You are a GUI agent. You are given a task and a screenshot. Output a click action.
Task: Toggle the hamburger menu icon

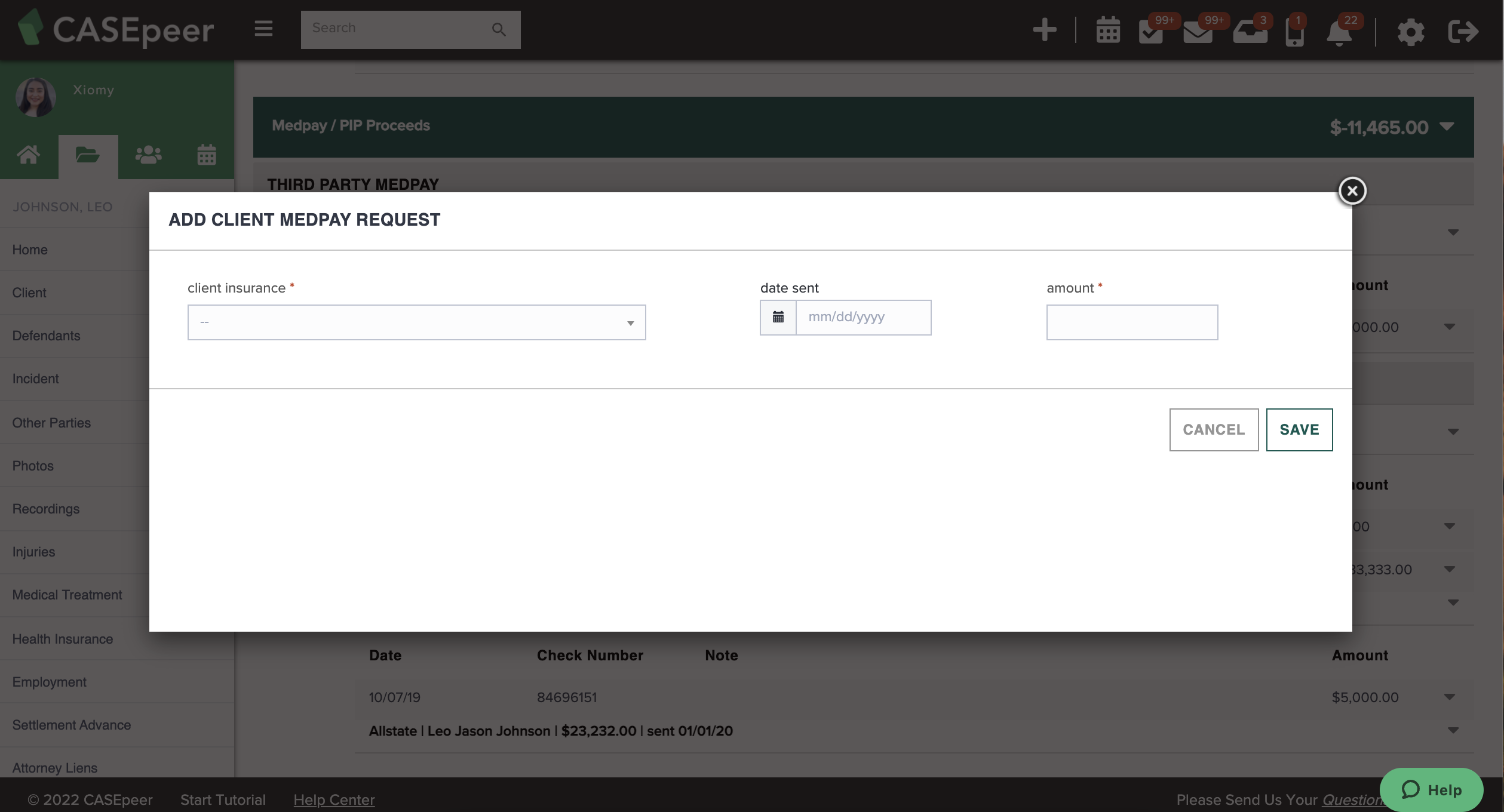[x=263, y=28]
